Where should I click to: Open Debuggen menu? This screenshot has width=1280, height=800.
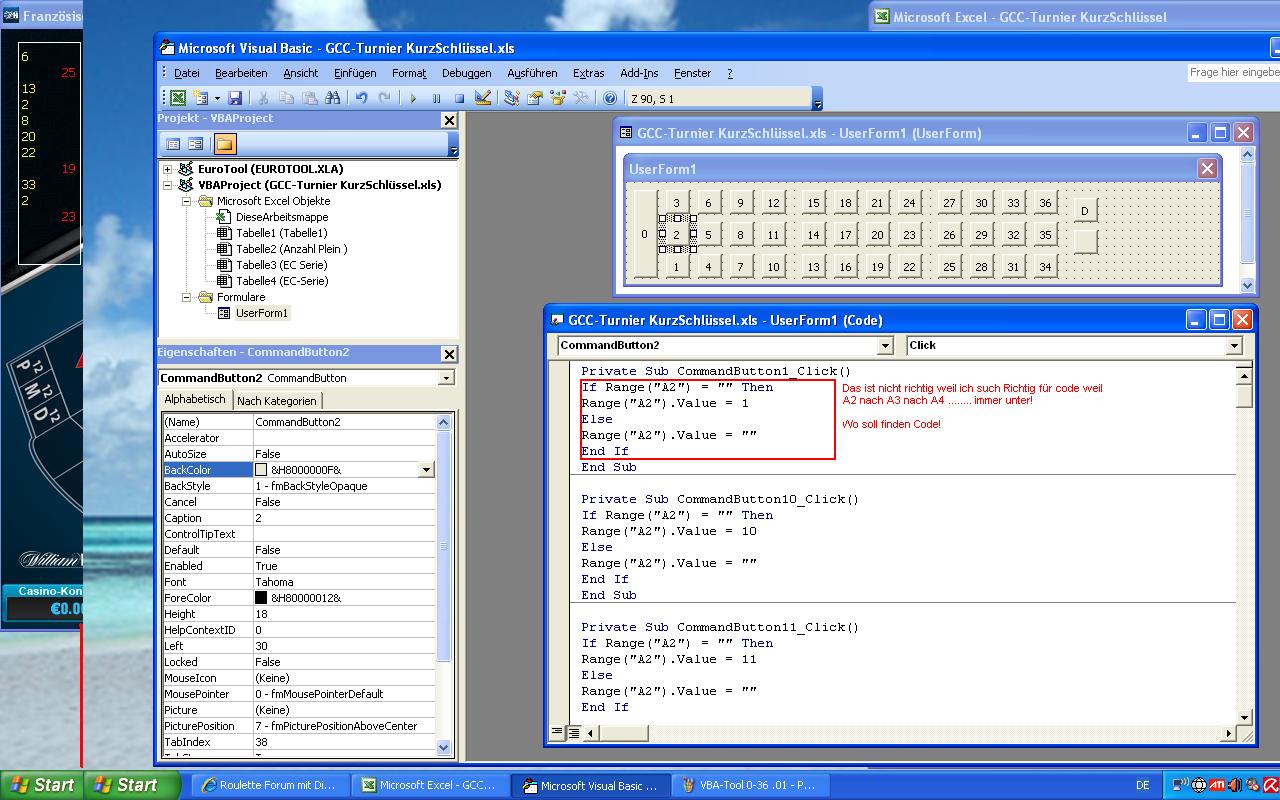[x=466, y=73]
